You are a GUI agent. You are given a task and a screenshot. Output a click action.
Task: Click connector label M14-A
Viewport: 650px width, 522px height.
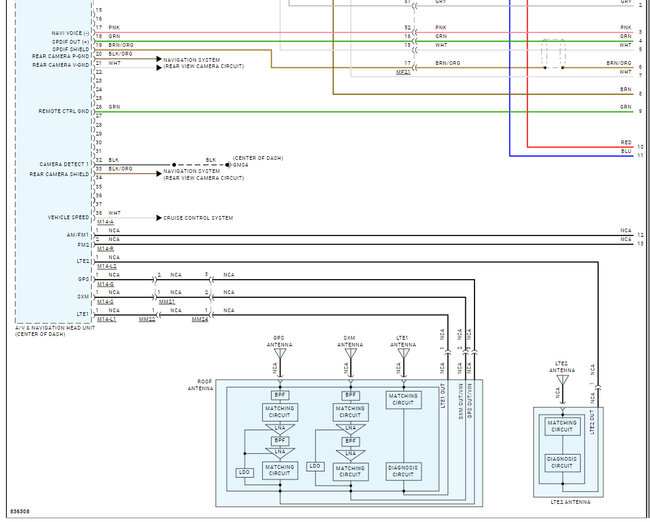[105, 222]
